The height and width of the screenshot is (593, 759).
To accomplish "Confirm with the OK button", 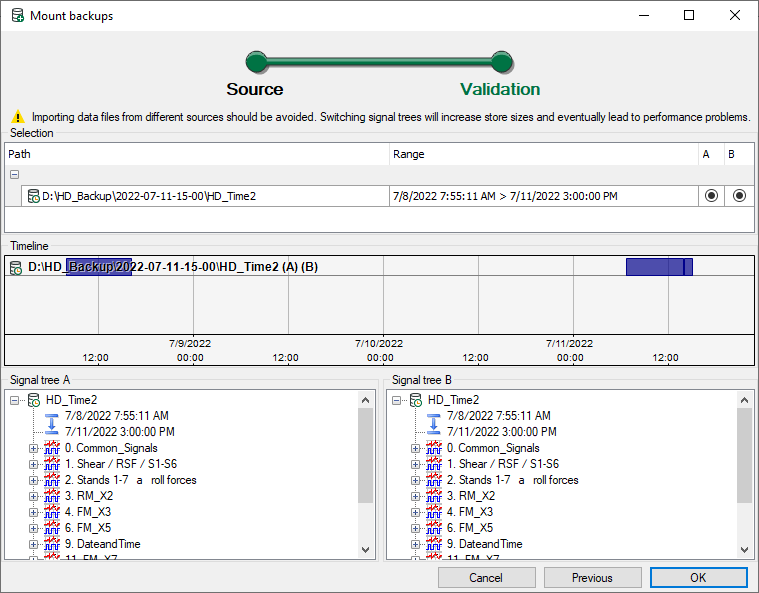I will [697, 577].
